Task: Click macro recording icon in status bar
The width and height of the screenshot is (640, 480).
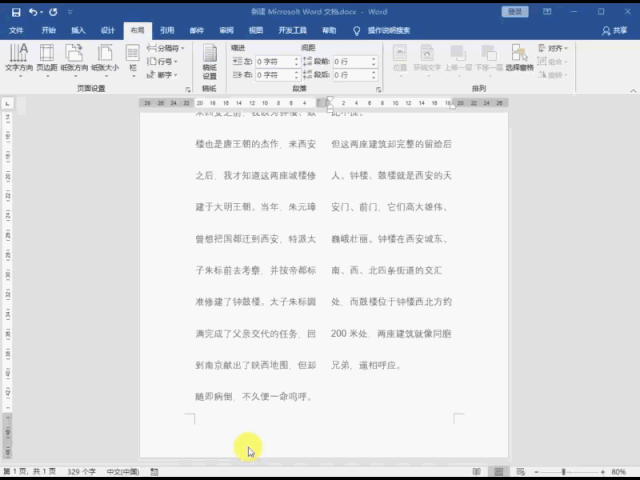Action: [154, 472]
